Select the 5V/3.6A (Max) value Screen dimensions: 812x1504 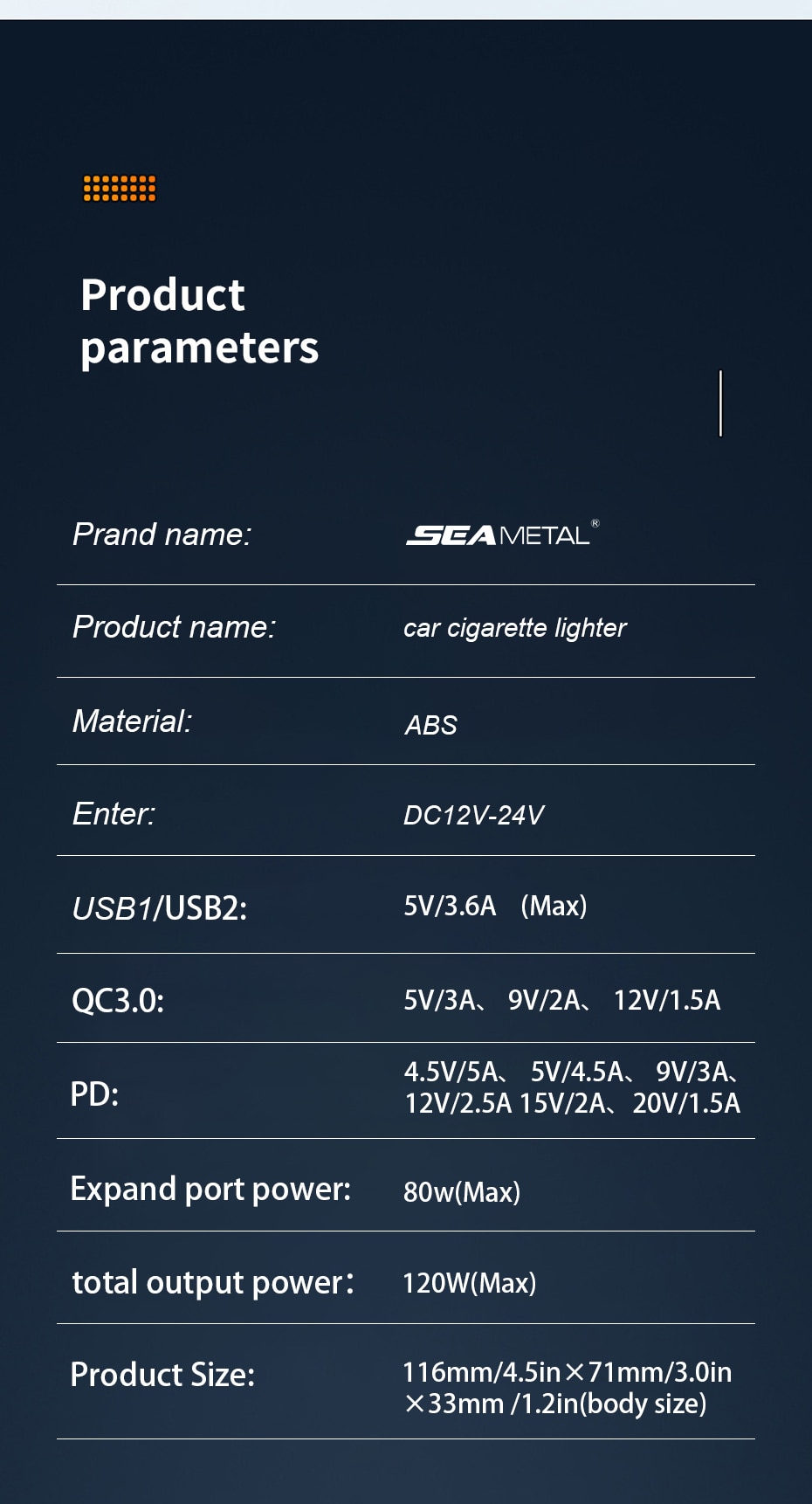(x=495, y=906)
